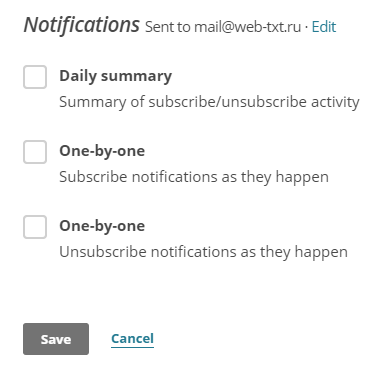Select the bold Daily summary label
The image size is (381, 367).
pos(116,76)
